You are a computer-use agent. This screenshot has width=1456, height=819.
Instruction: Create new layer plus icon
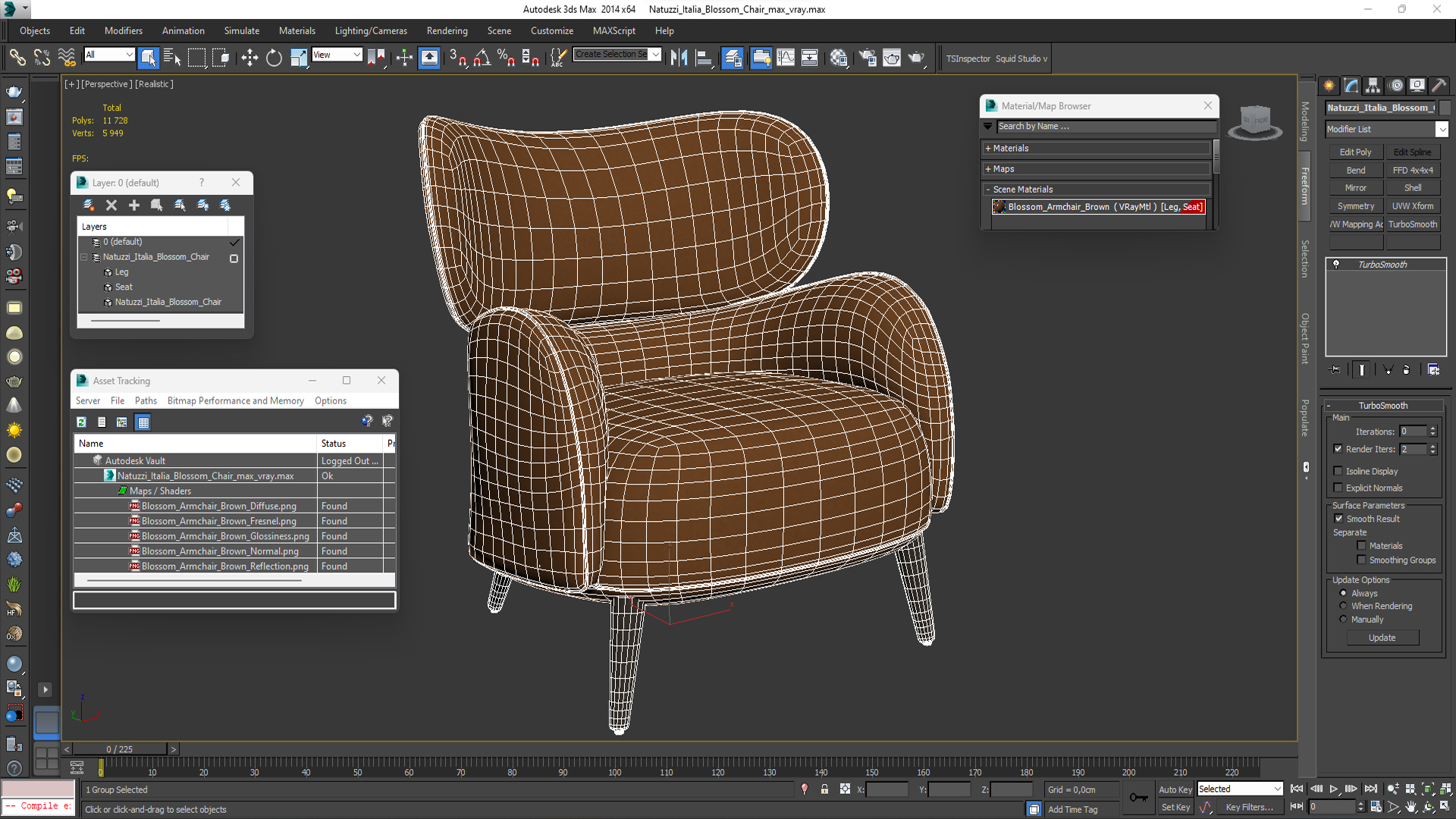pos(134,205)
